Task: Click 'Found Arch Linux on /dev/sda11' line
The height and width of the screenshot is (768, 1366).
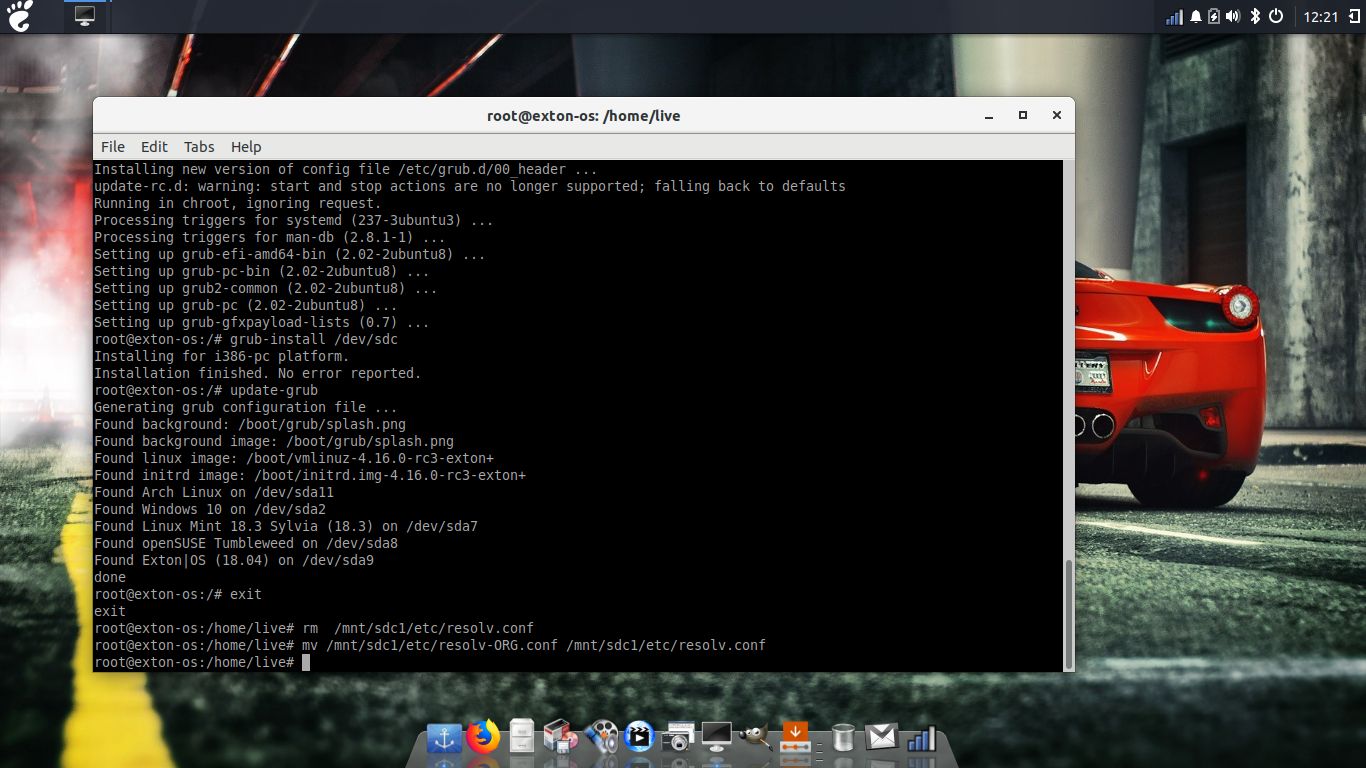Action: (214, 492)
